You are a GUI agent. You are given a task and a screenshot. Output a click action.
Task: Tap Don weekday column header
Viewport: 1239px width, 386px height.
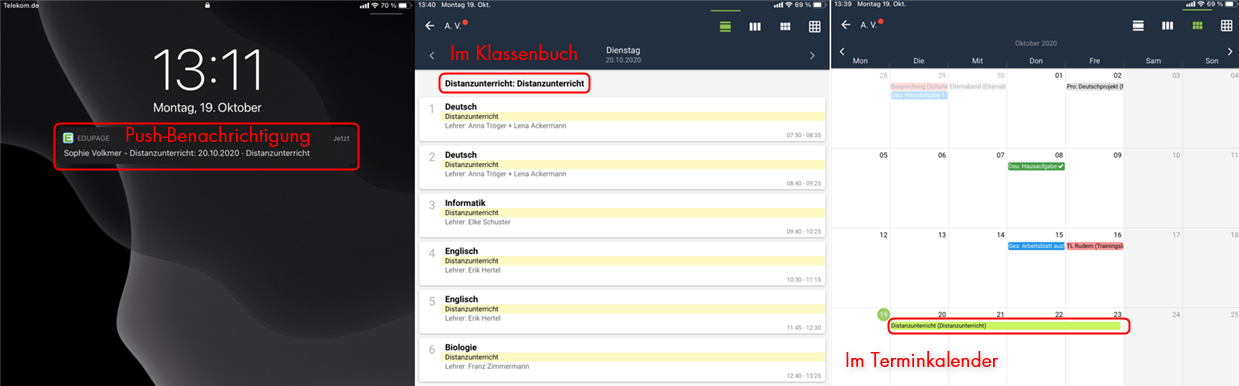(1036, 61)
